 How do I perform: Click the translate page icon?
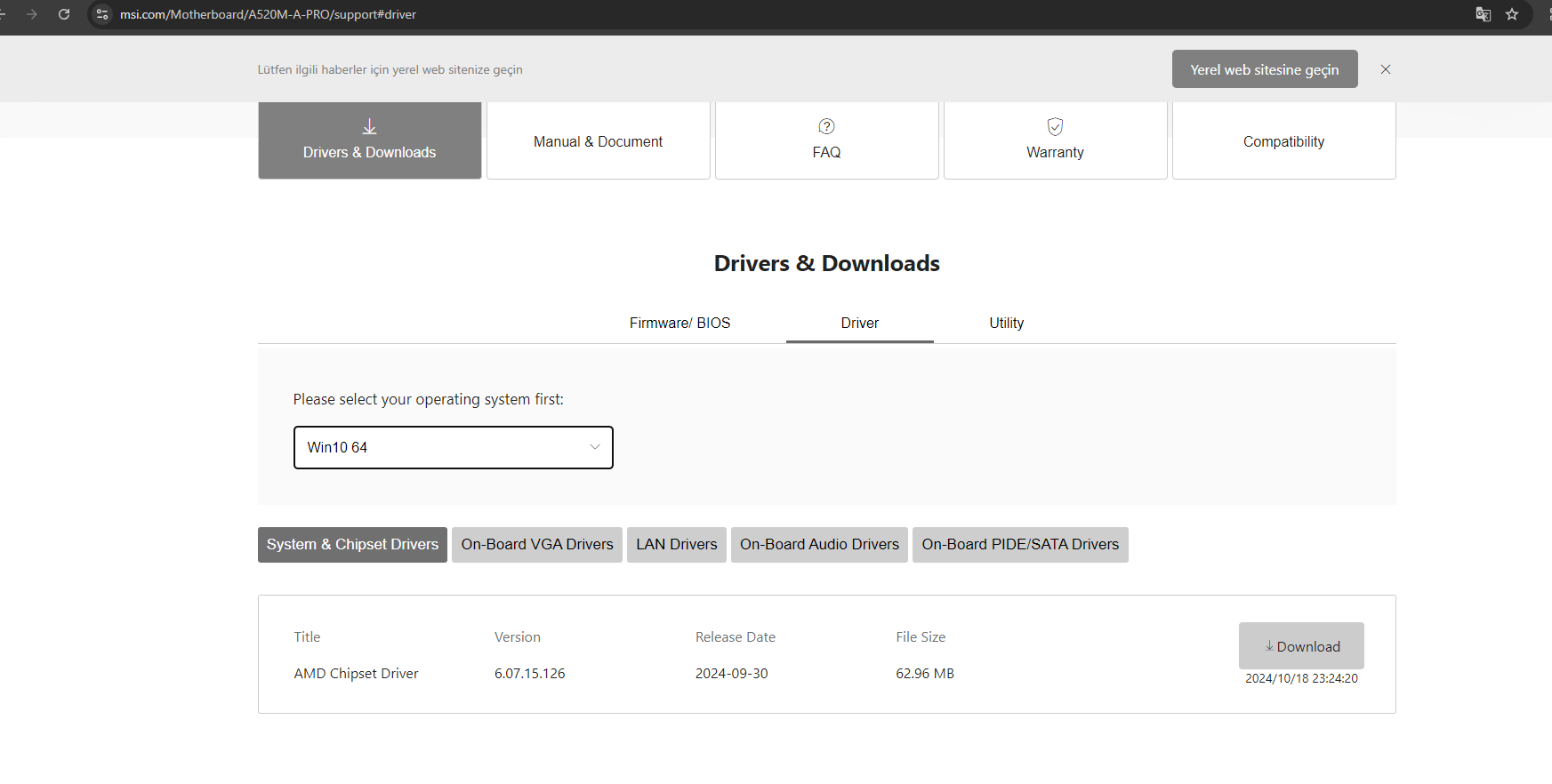point(1483,14)
